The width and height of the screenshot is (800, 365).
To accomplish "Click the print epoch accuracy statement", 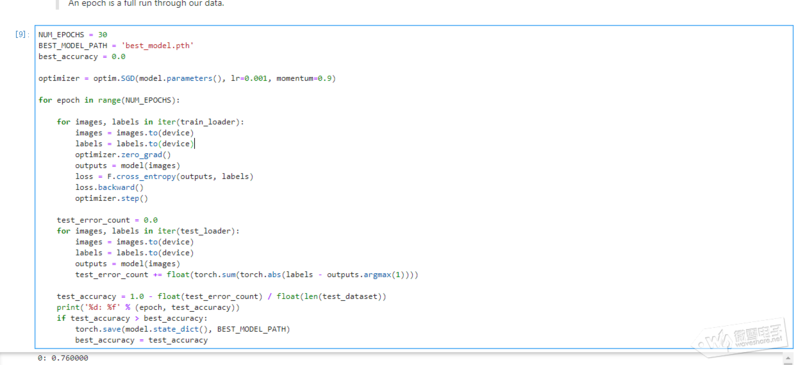I will [148, 307].
